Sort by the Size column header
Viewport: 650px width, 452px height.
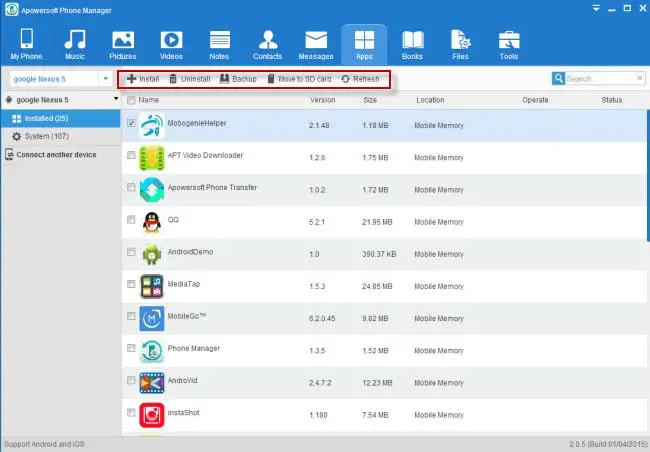[370, 100]
